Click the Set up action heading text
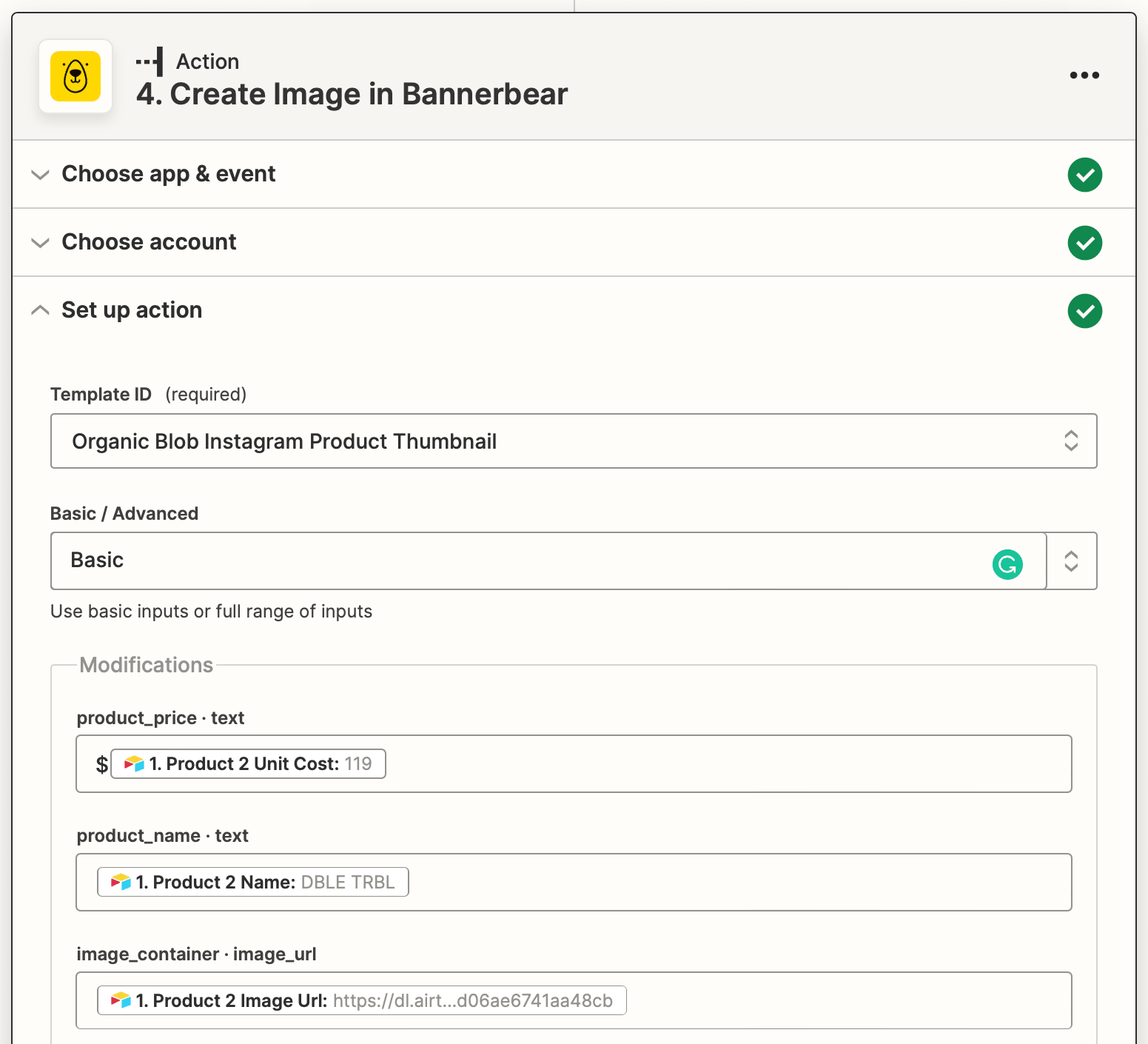The height and width of the screenshot is (1044, 1148). point(132,310)
